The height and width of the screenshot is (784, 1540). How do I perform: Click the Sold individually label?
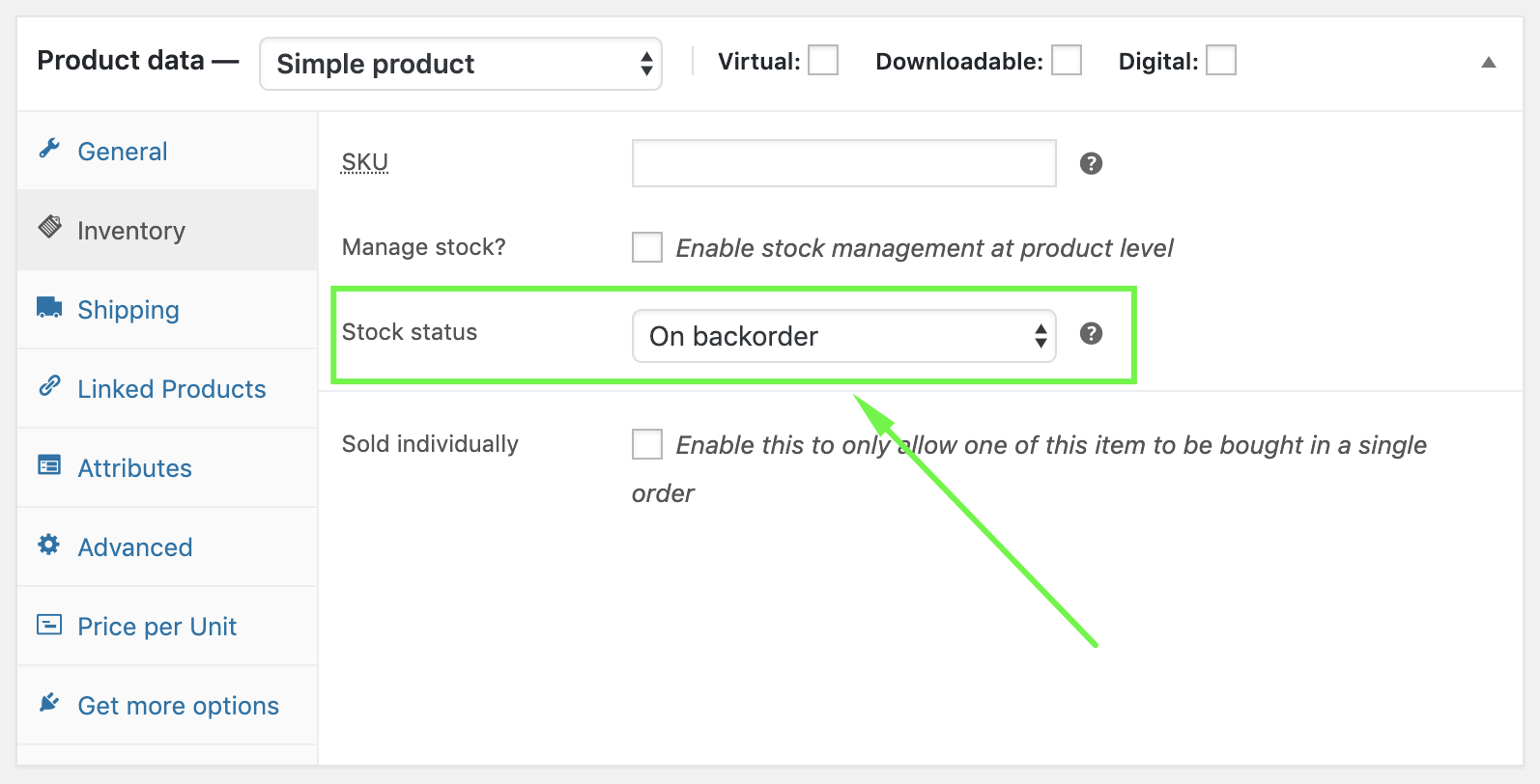click(430, 444)
